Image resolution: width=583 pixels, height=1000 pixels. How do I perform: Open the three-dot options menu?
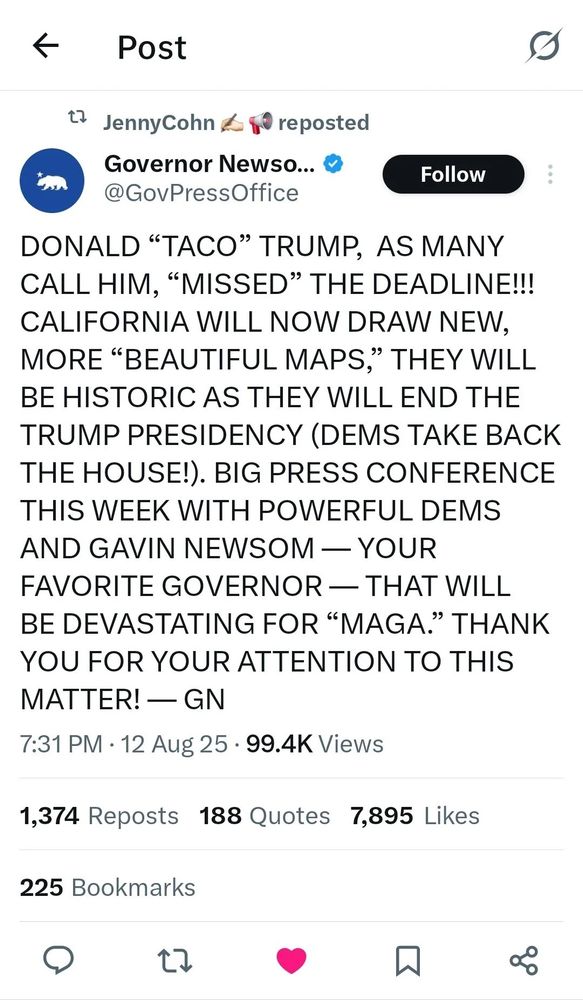tap(549, 174)
